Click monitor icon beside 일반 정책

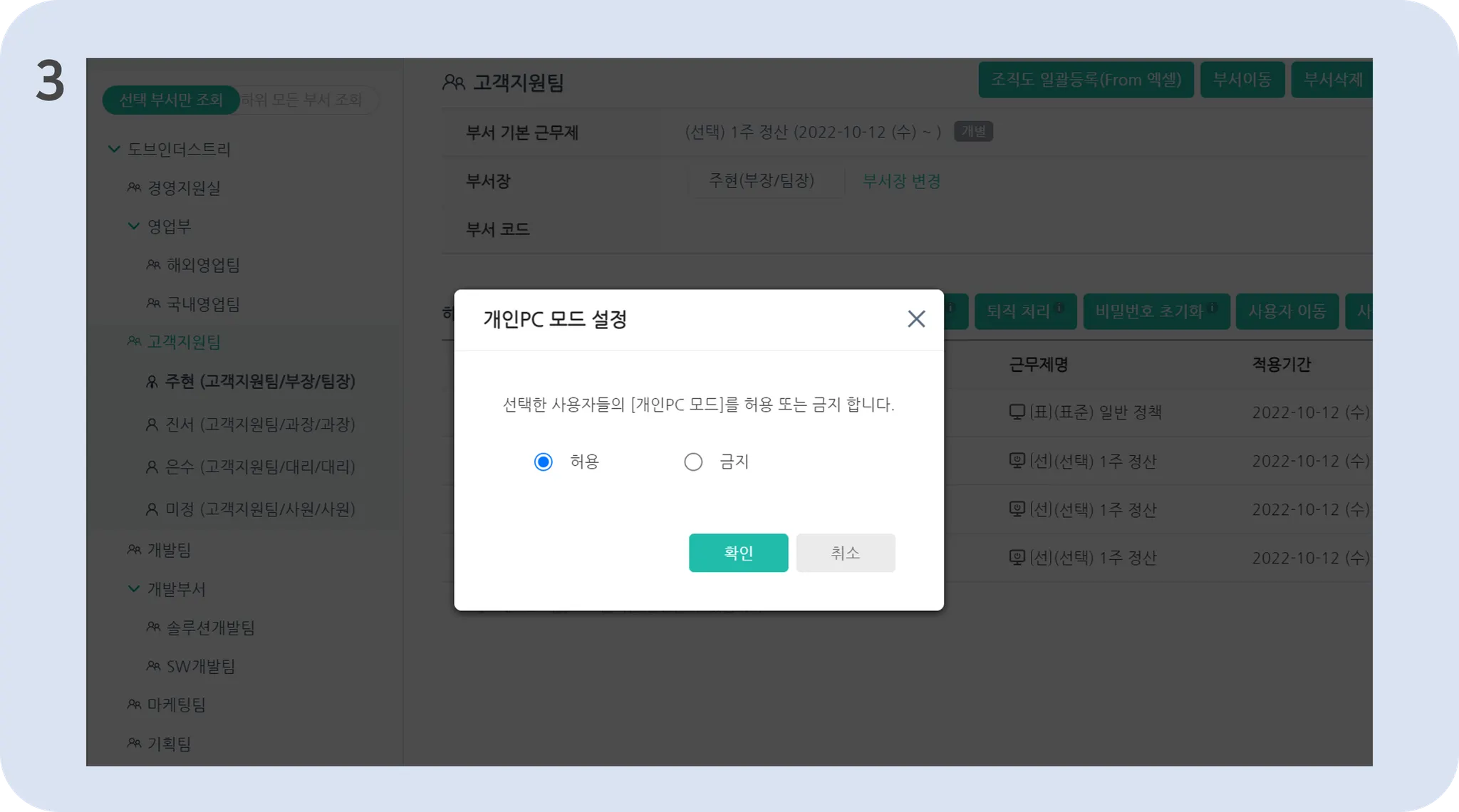[1017, 412]
